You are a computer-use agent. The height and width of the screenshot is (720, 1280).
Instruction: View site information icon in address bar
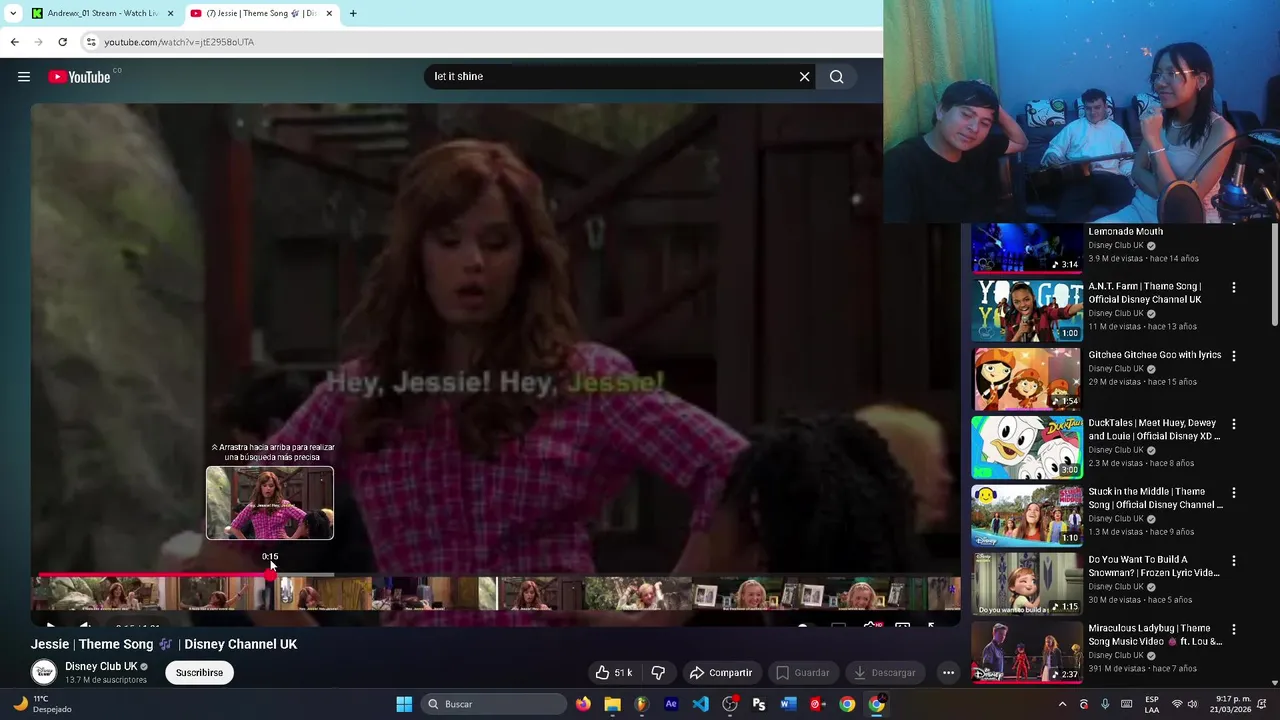click(x=91, y=42)
